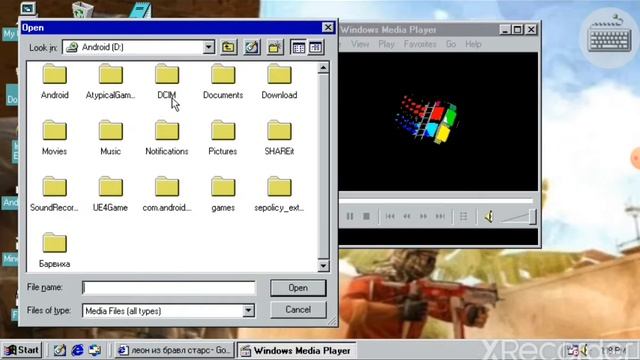Maximize the Windows Media Player window
This screenshot has height=360, width=640.
pos(518,29)
